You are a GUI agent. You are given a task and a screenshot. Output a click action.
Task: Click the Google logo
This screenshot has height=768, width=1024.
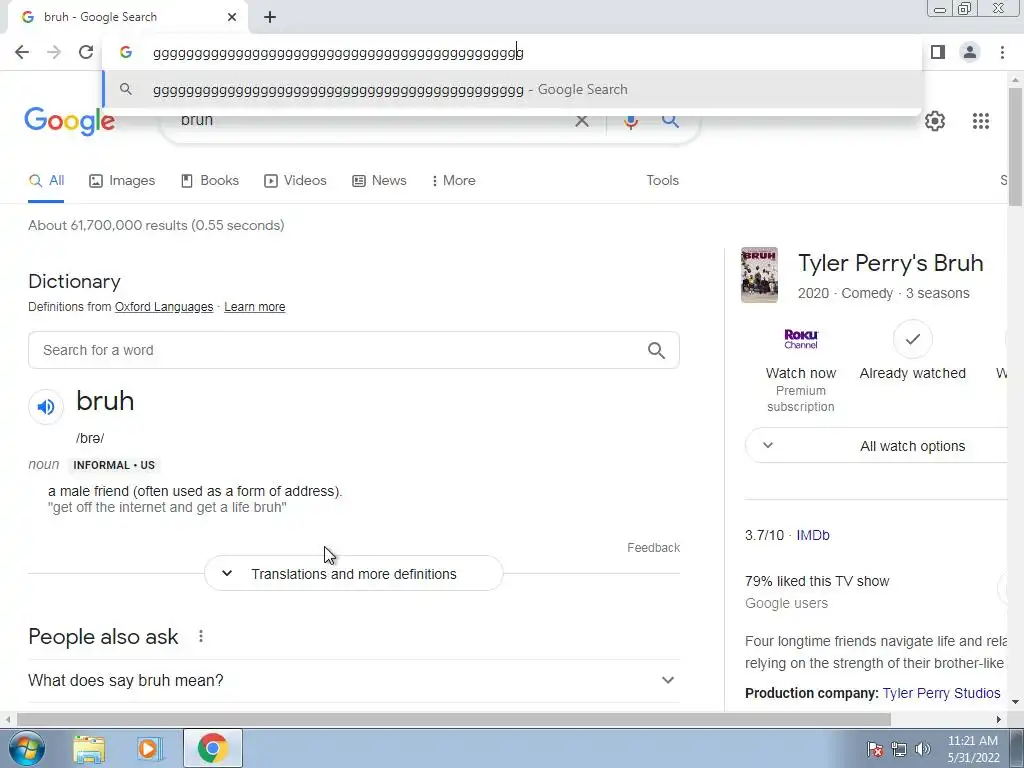click(70, 121)
